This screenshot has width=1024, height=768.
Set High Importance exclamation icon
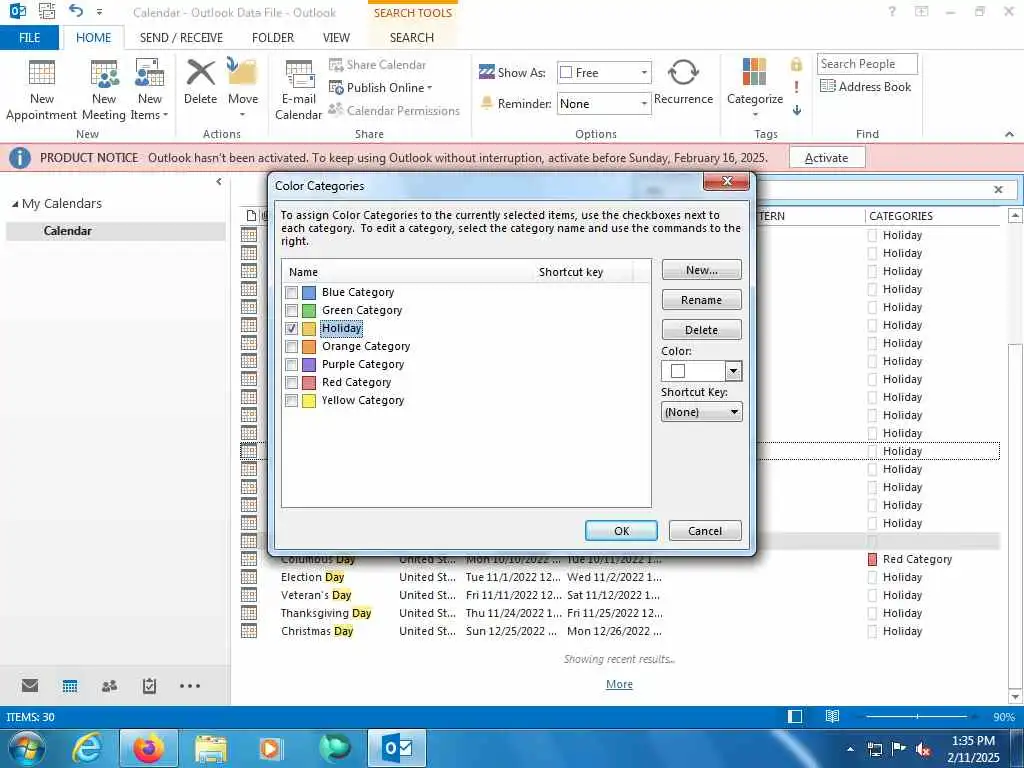pos(796,87)
